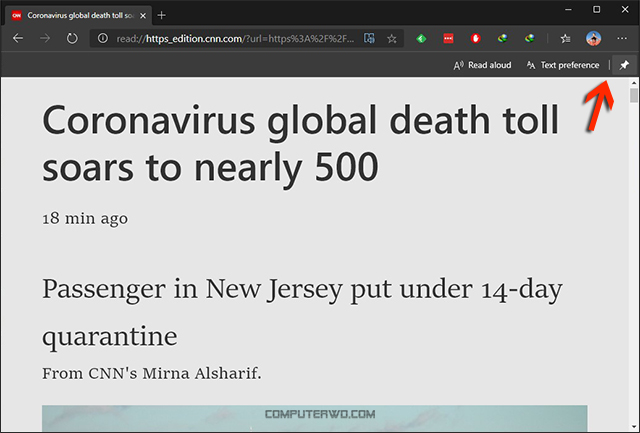Open Text preference options
Screen dimensions: 640x433
563,65
